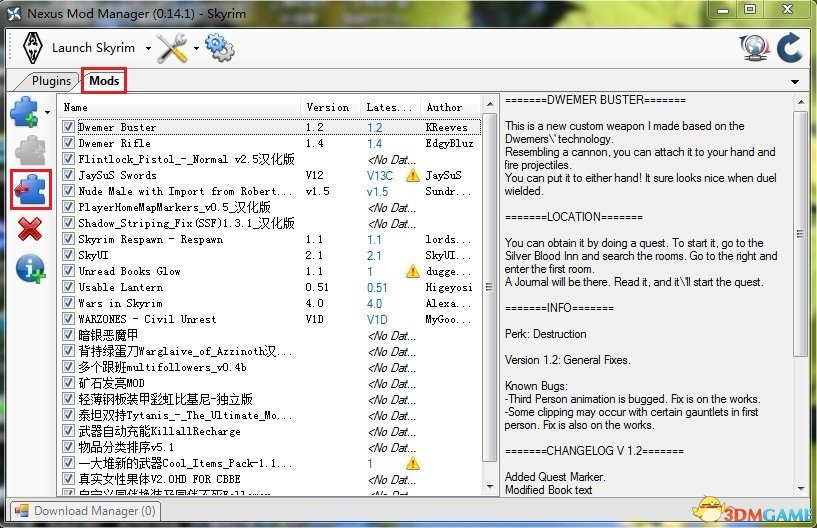This screenshot has height=528, width=817.
Task: Sort by the Author column header
Action: (x=450, y=107)
